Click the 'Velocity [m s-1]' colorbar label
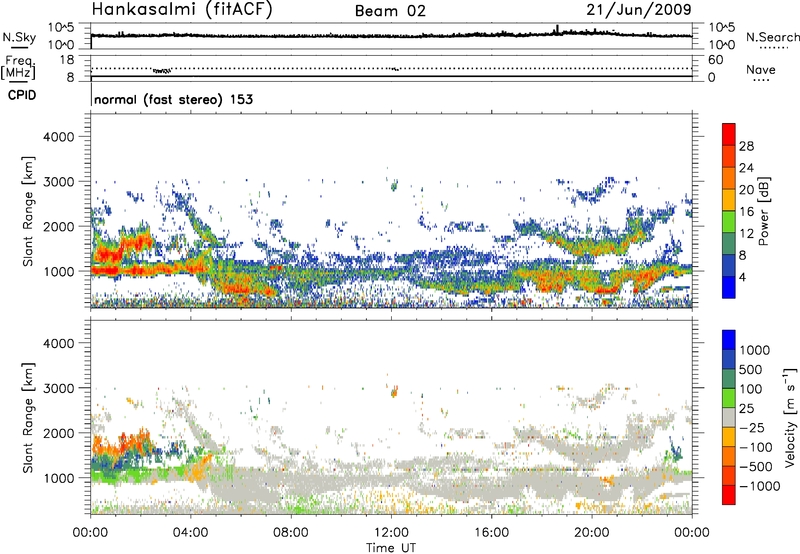Image resolution: width=800 pixels, height=554 pixels. [790, 417]
